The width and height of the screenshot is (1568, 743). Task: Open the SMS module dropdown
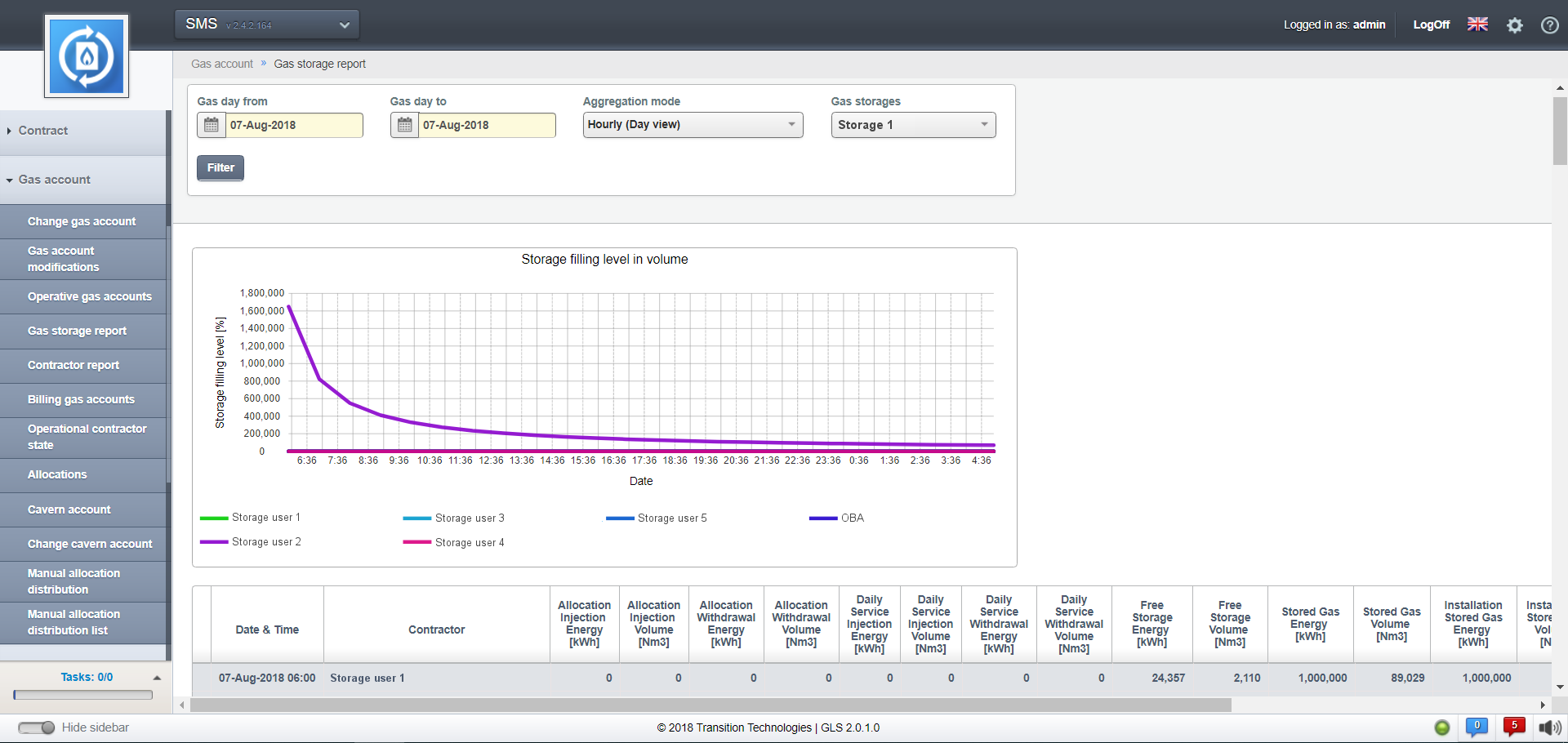tap(267, 24)
